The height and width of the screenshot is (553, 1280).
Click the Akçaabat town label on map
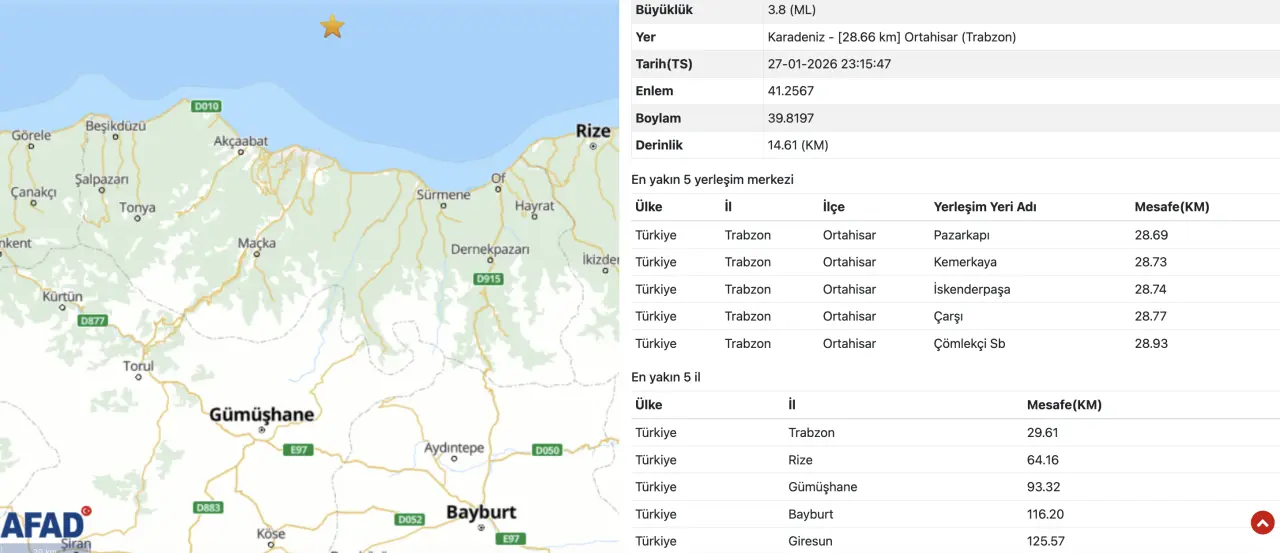point(241,141)
